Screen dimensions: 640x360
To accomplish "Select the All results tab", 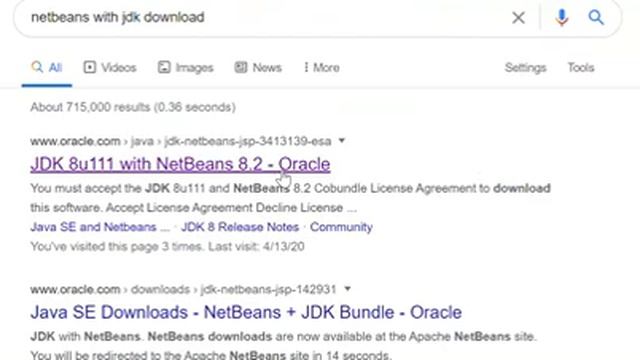I will (47, 67).
